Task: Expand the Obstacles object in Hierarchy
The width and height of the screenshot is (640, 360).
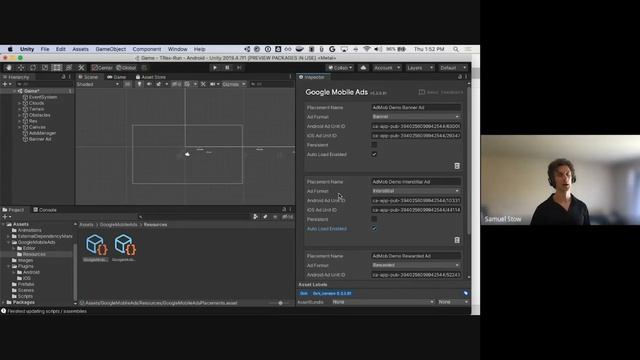Action: coord(20,115)
